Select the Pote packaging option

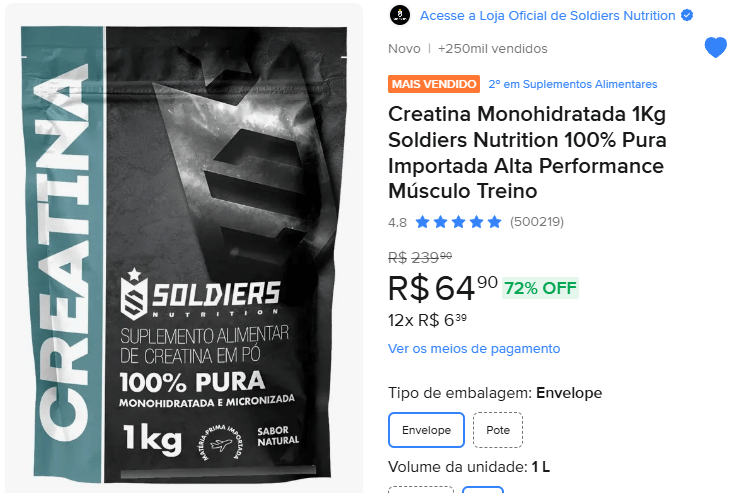498,430
